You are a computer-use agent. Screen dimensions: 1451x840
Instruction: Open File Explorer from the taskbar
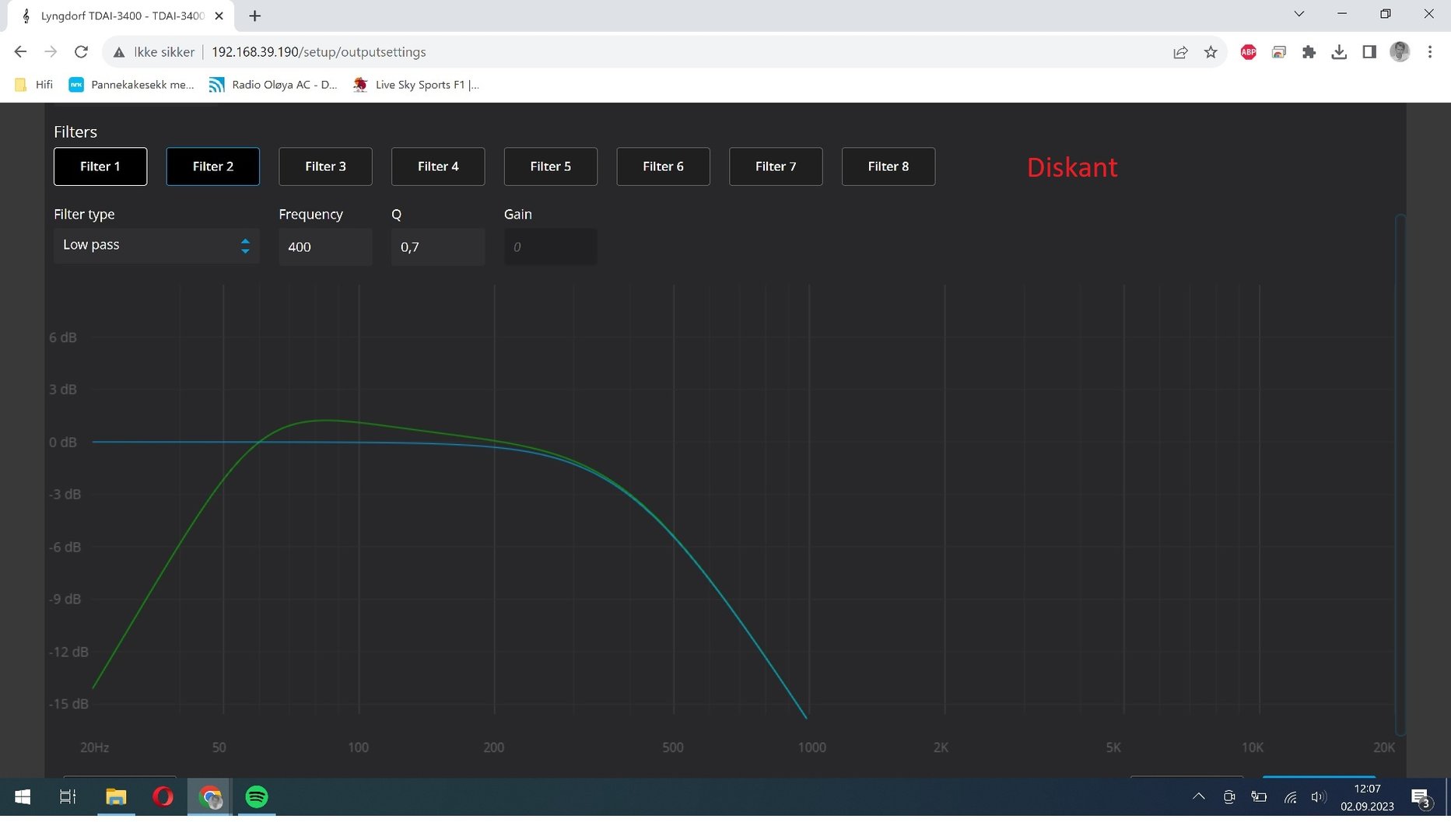tap(116, 797)
